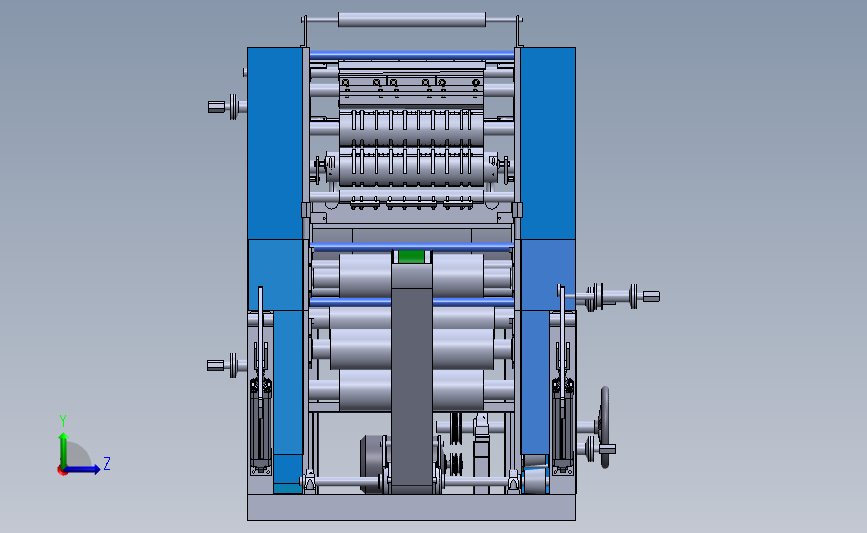Click the red origin ball of the triad
Image resolution: width=867 pixels, height=533 pixels.
62,471
